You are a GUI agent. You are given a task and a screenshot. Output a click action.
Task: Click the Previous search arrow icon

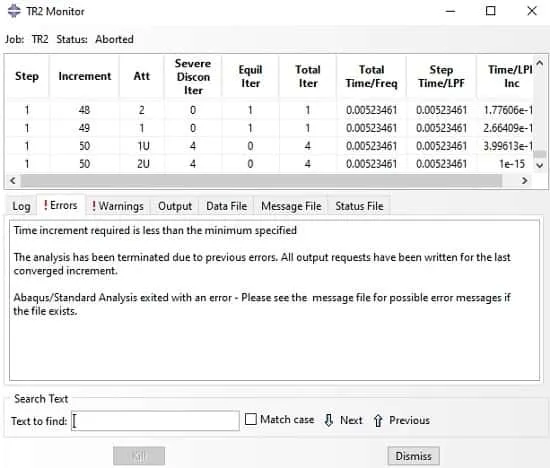tap(378, 420)
